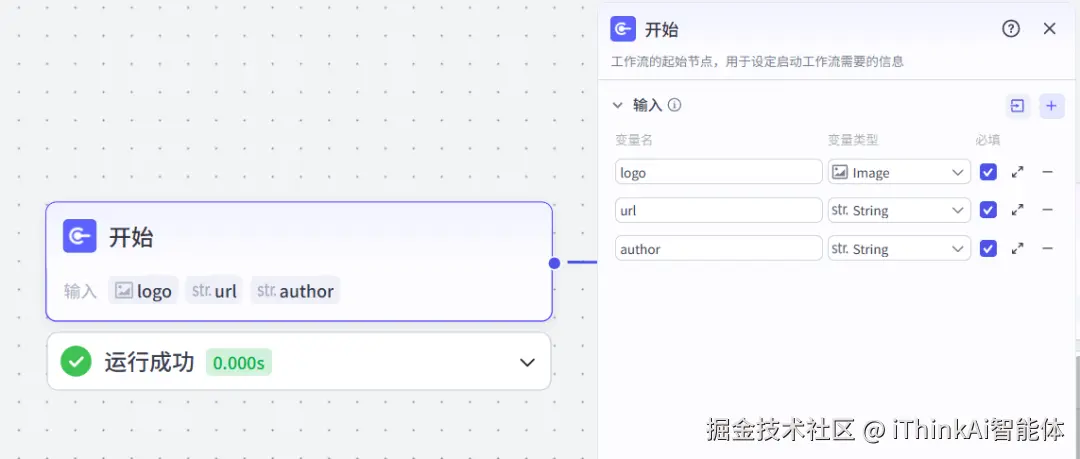Add a new input variable with plus
The height and width of the screenshot is (459, 1080).
[x=1051, y=106]
